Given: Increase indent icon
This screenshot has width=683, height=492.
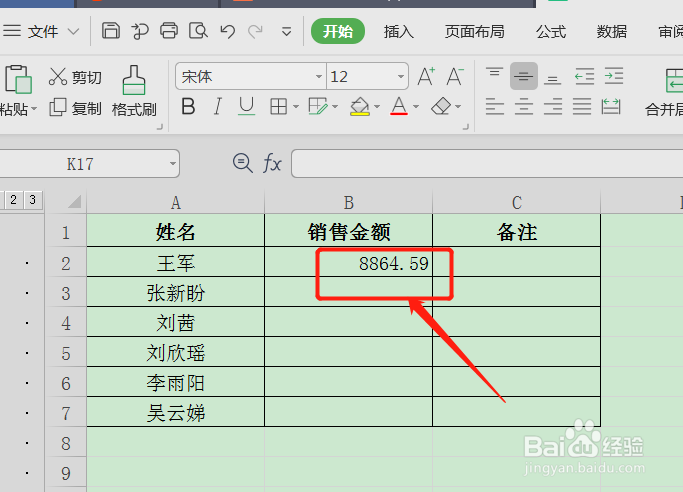Looking at the screenshot, I should click(614, 76).
